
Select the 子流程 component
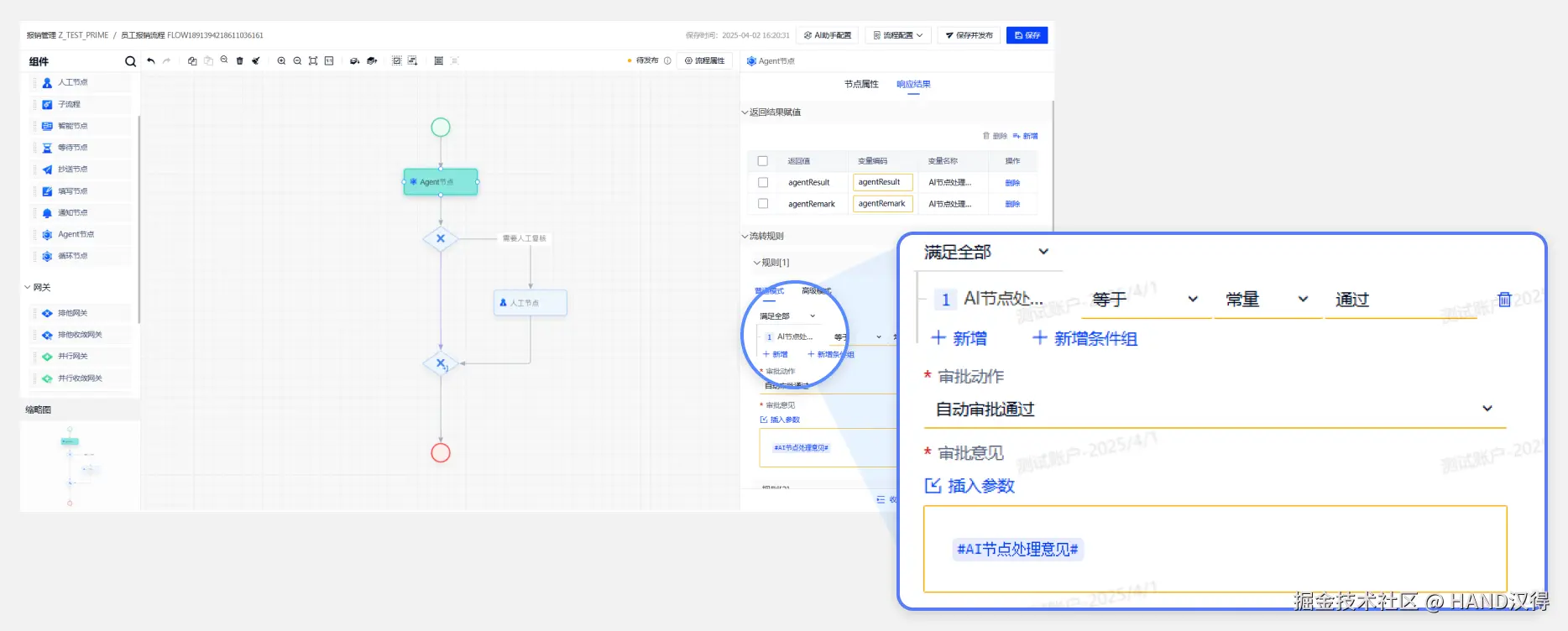81,104
